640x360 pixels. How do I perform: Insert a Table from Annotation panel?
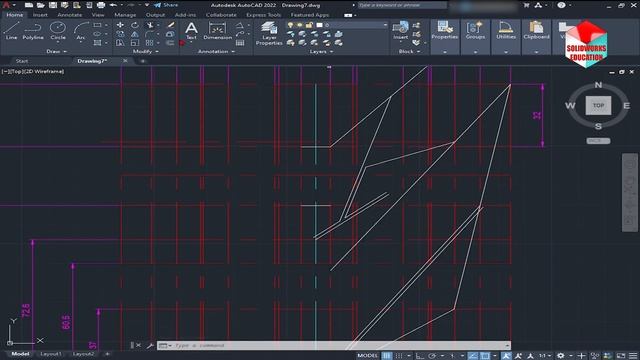click(x=240, y=43)
